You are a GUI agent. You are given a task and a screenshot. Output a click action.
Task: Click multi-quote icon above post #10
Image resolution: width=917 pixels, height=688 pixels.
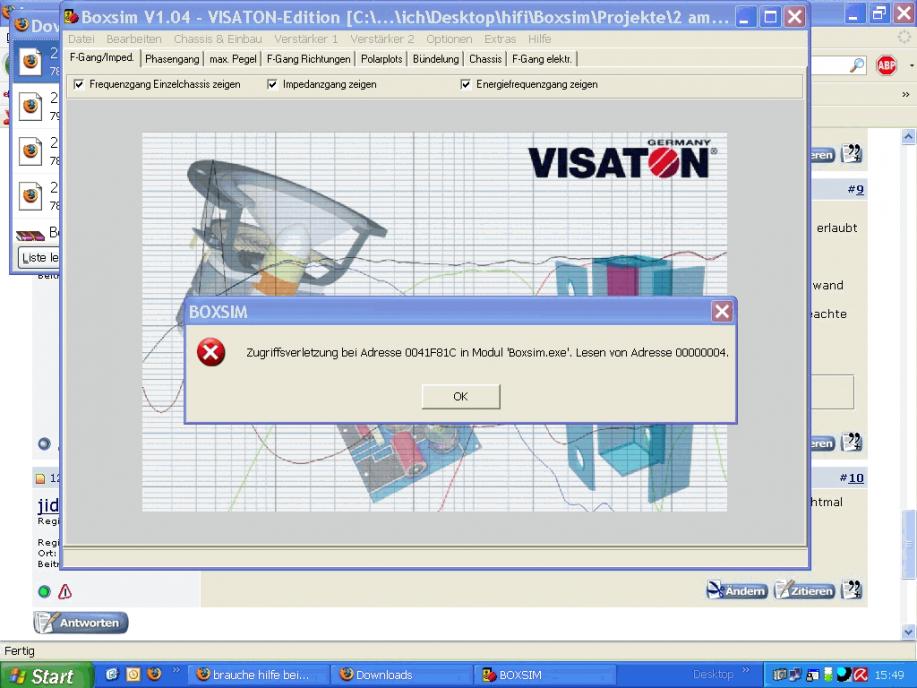[x=851, y=443]
